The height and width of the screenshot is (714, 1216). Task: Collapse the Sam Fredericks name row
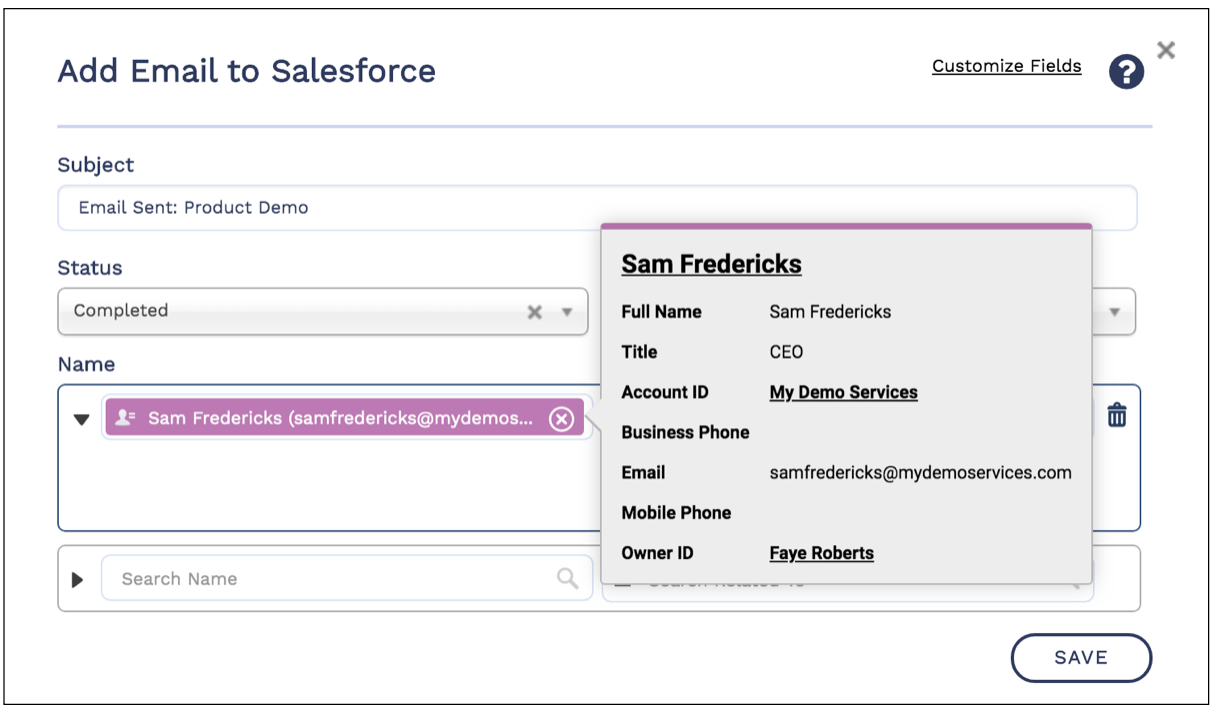tap(82, 419)
